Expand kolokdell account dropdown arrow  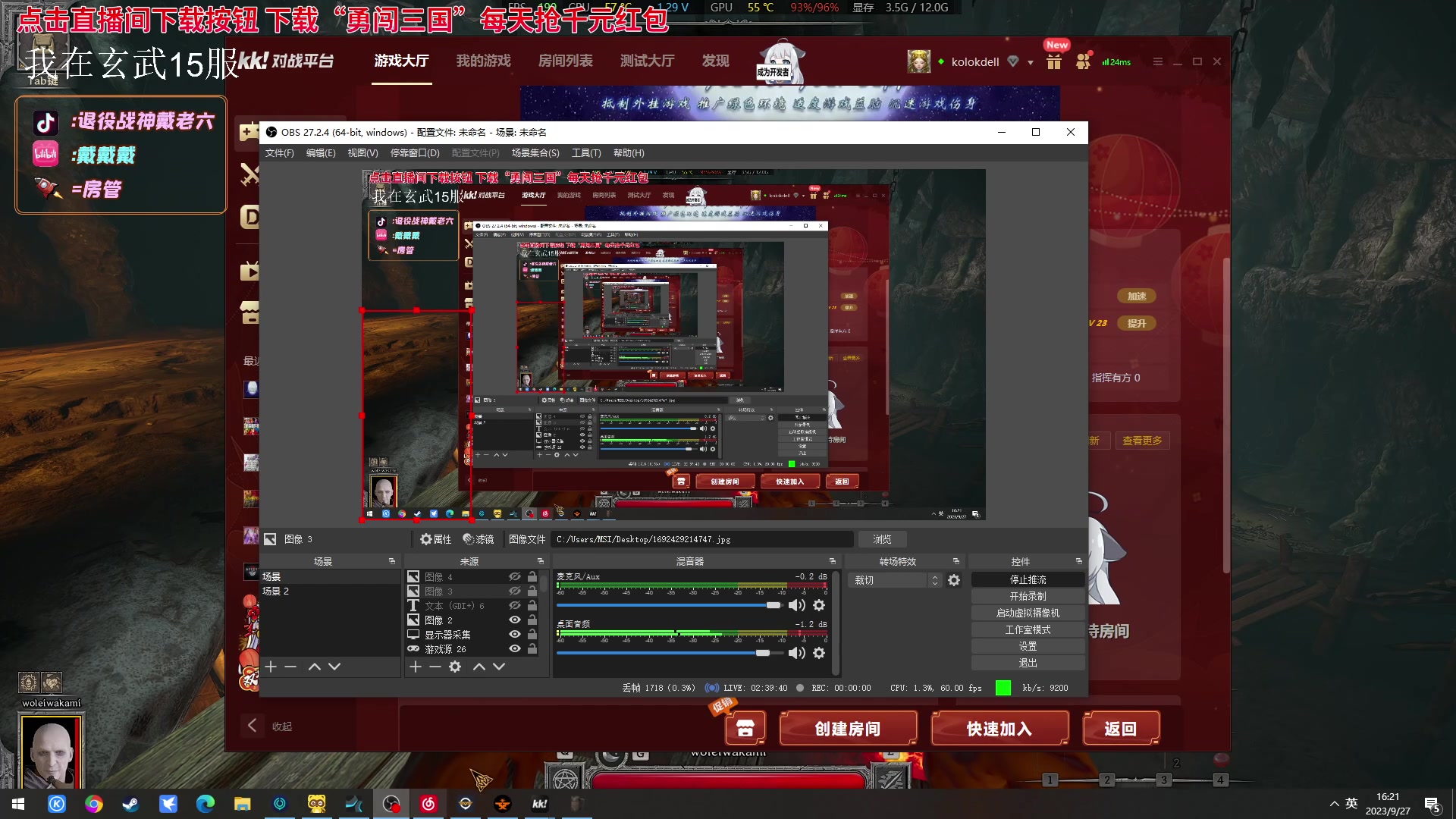pyautogui.click(x=1031, y=62)
